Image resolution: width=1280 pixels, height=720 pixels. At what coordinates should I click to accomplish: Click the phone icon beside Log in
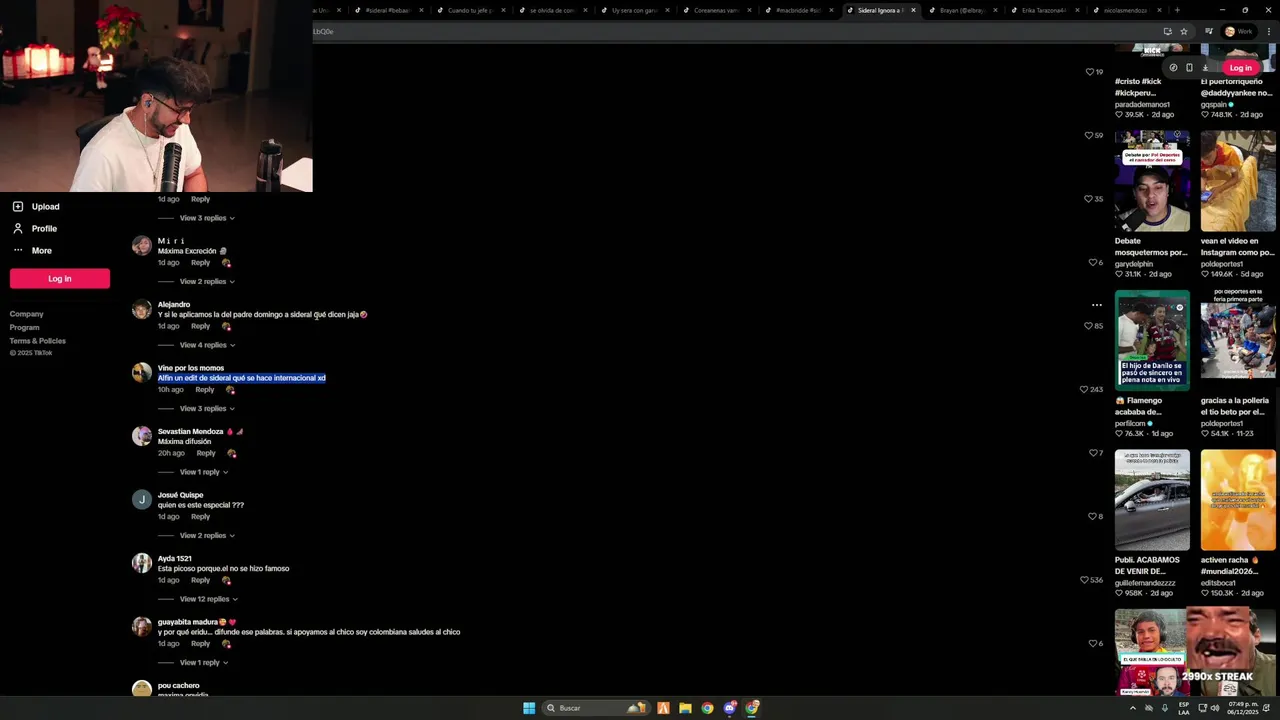click(x=1189, y=68)
